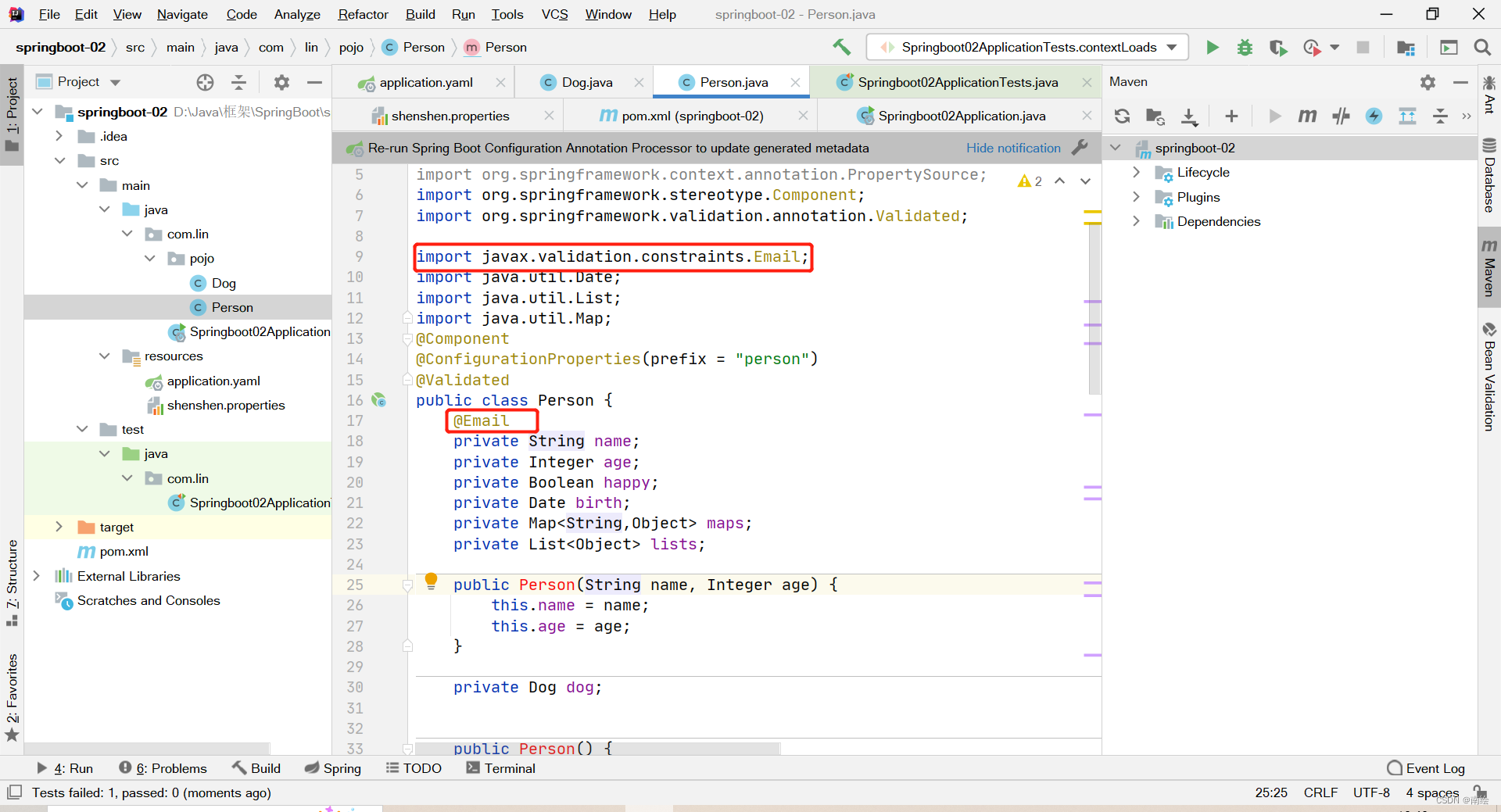
Task: Open the Analyze menu
Action: tap(297, 14)
